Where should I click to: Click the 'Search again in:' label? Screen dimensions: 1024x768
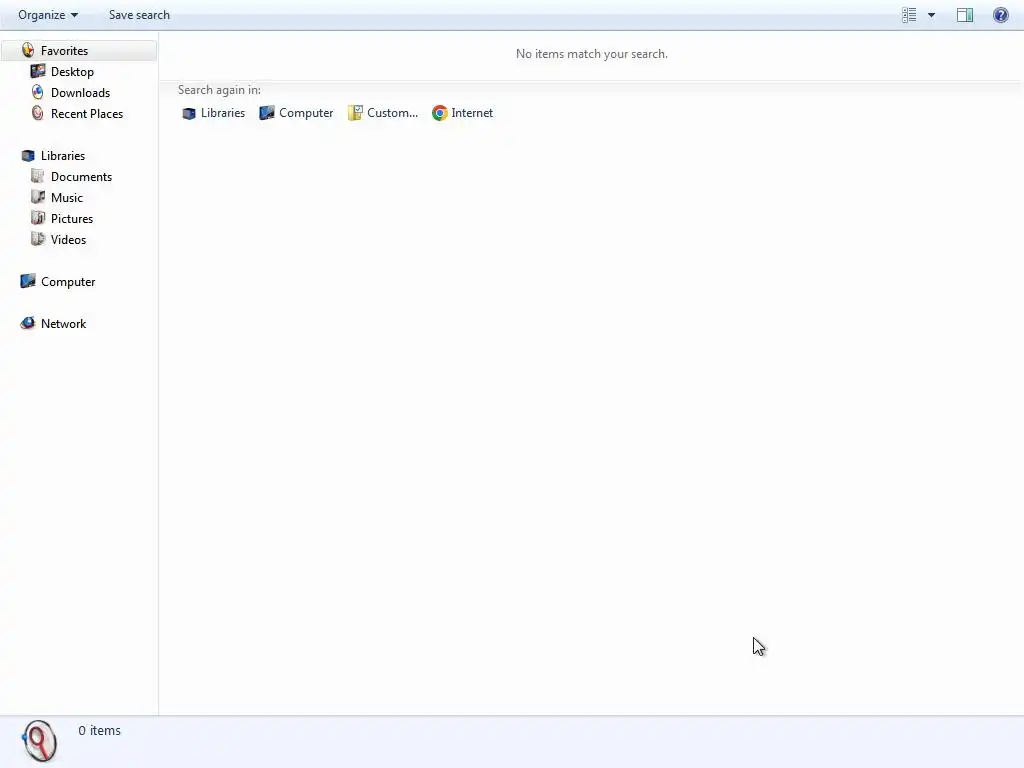tap(219, 89)
